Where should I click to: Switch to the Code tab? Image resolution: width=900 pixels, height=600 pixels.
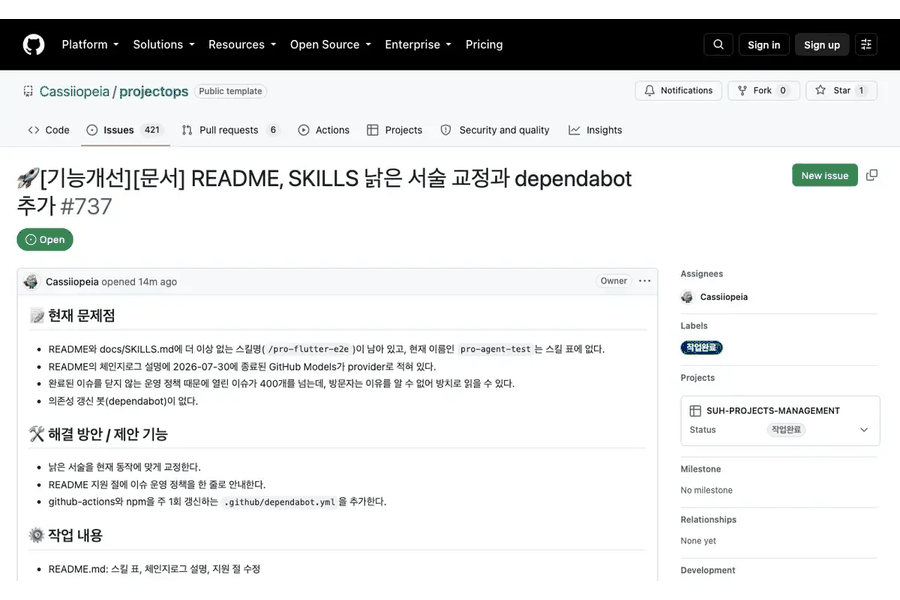49,130
